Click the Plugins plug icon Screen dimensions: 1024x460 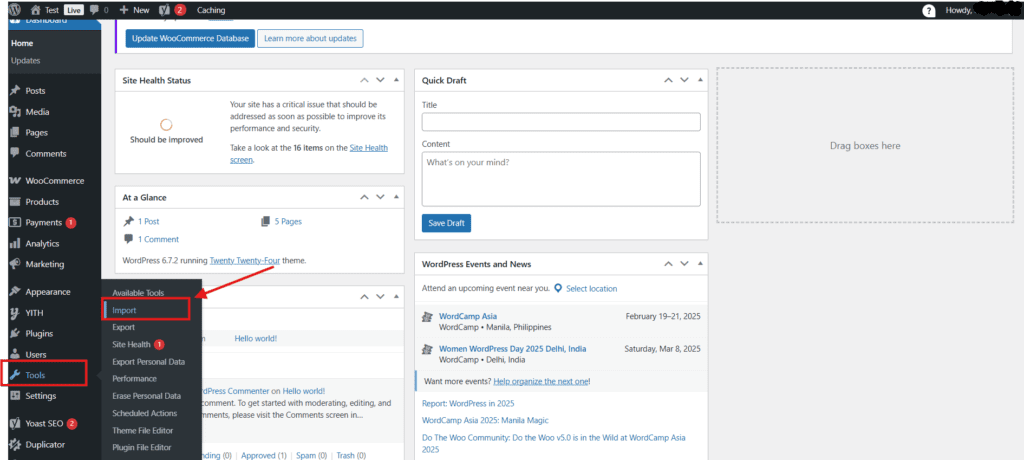(x=15, y=334)
